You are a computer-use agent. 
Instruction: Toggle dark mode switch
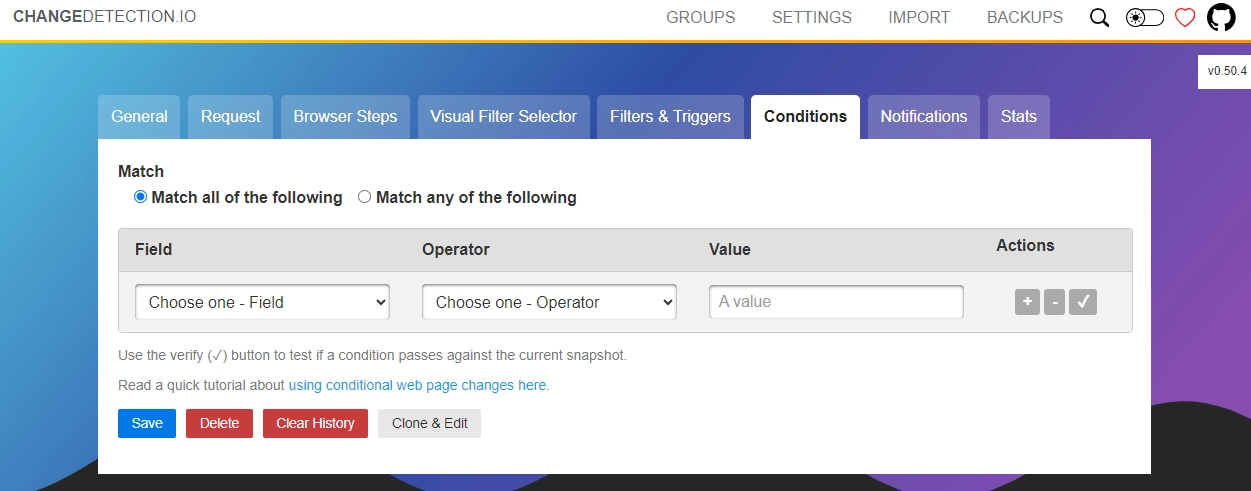[x=1144, y=17]
